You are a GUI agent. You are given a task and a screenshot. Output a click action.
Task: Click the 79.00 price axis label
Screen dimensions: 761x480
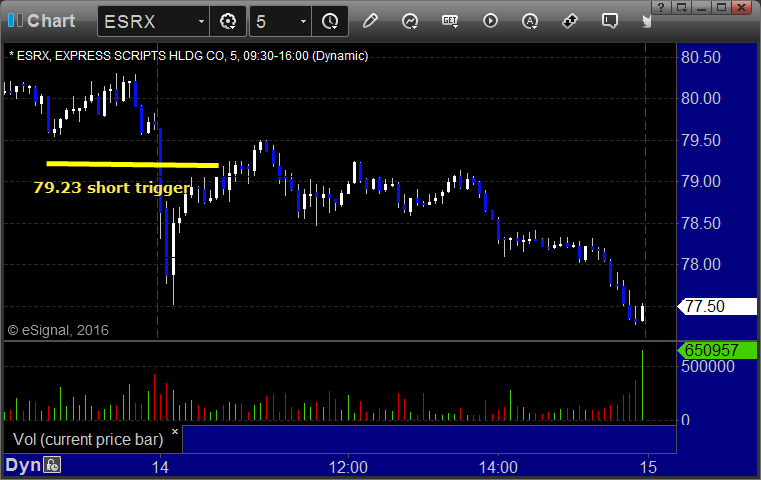(701, 182)
